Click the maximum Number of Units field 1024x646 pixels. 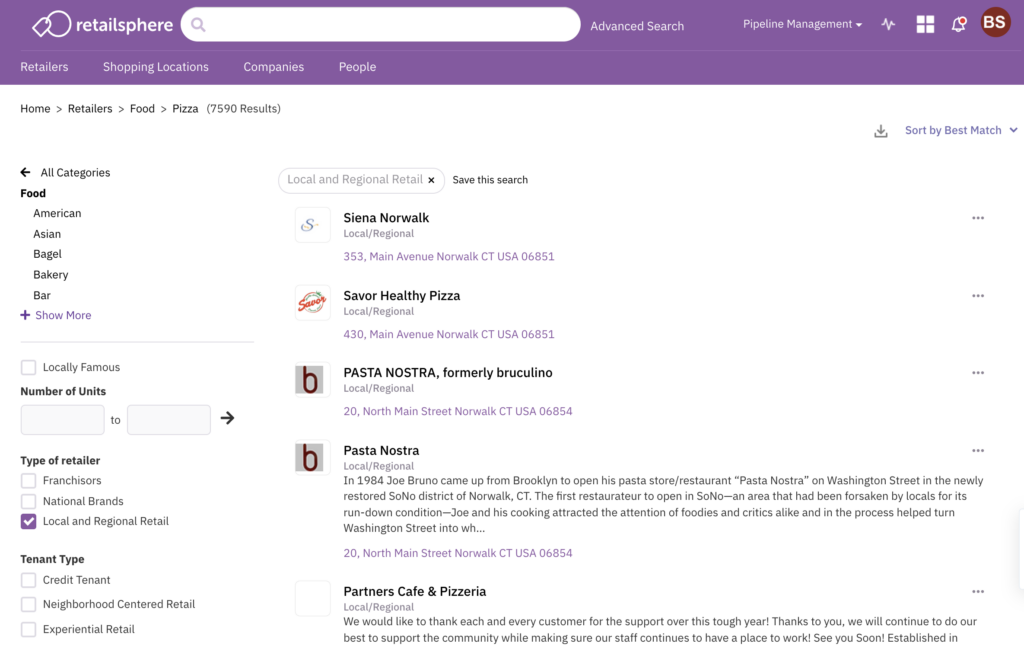(x=168, y=419)
